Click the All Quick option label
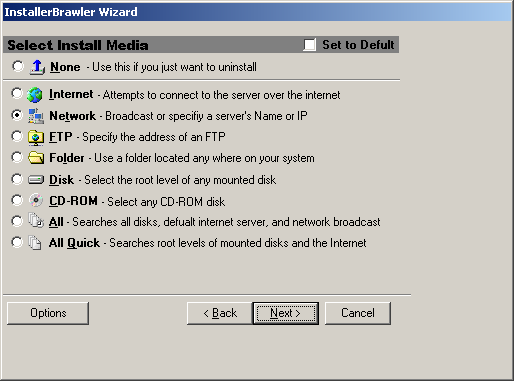Viewport: 514px width, 381px height. 74,243
